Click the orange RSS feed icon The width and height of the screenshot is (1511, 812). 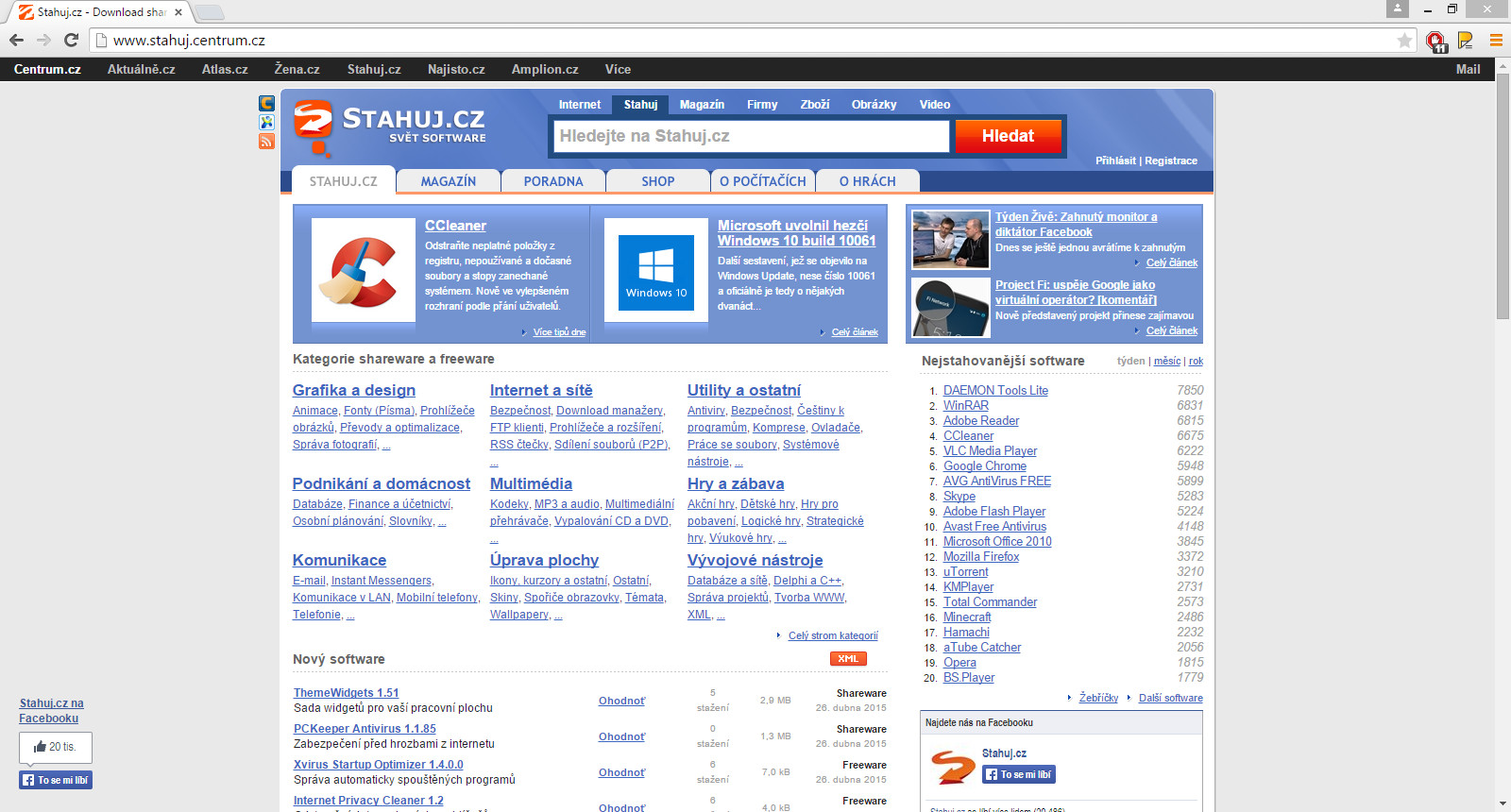pos(266,142)
